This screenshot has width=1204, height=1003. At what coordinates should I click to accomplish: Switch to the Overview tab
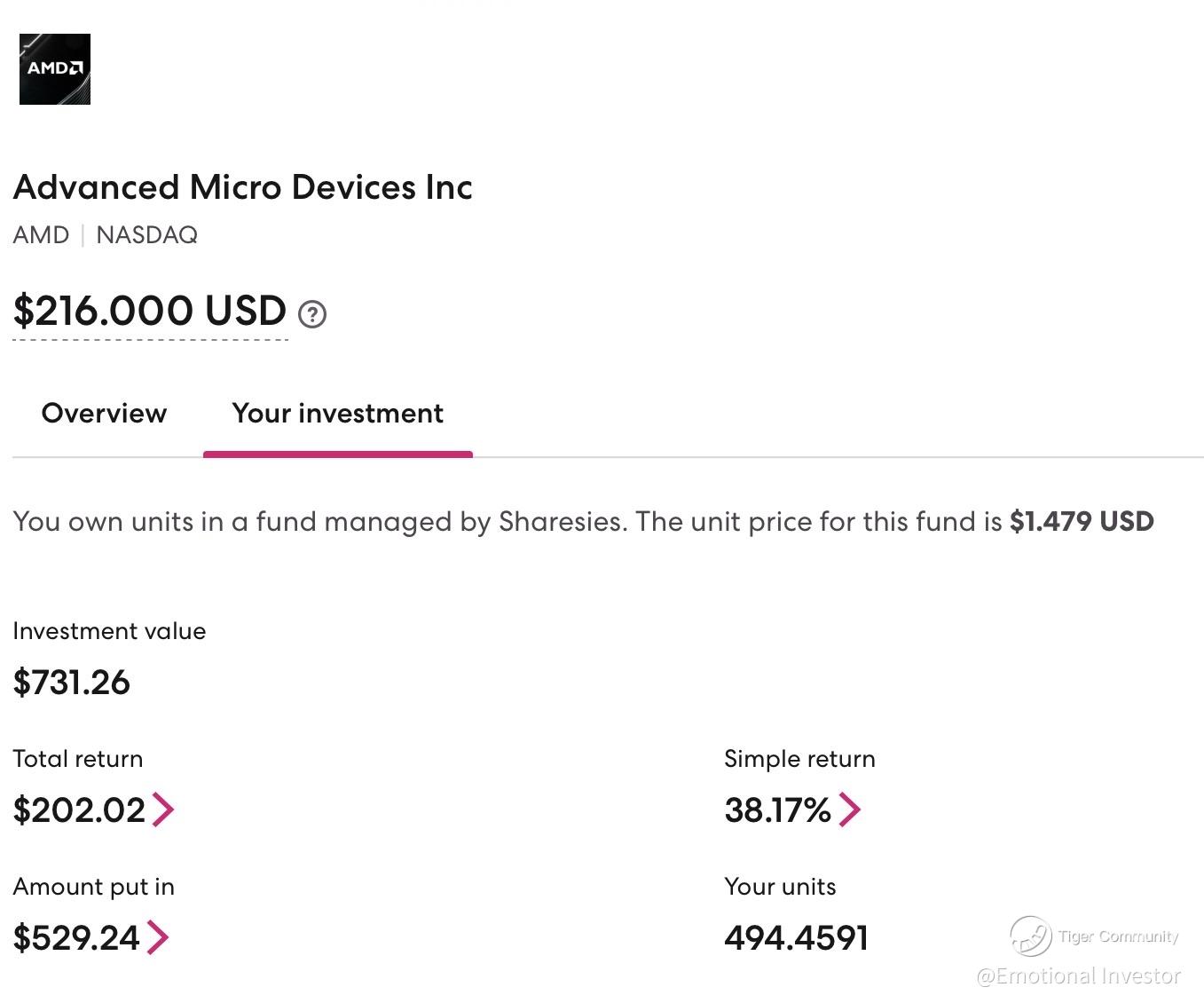coord(104,414)
